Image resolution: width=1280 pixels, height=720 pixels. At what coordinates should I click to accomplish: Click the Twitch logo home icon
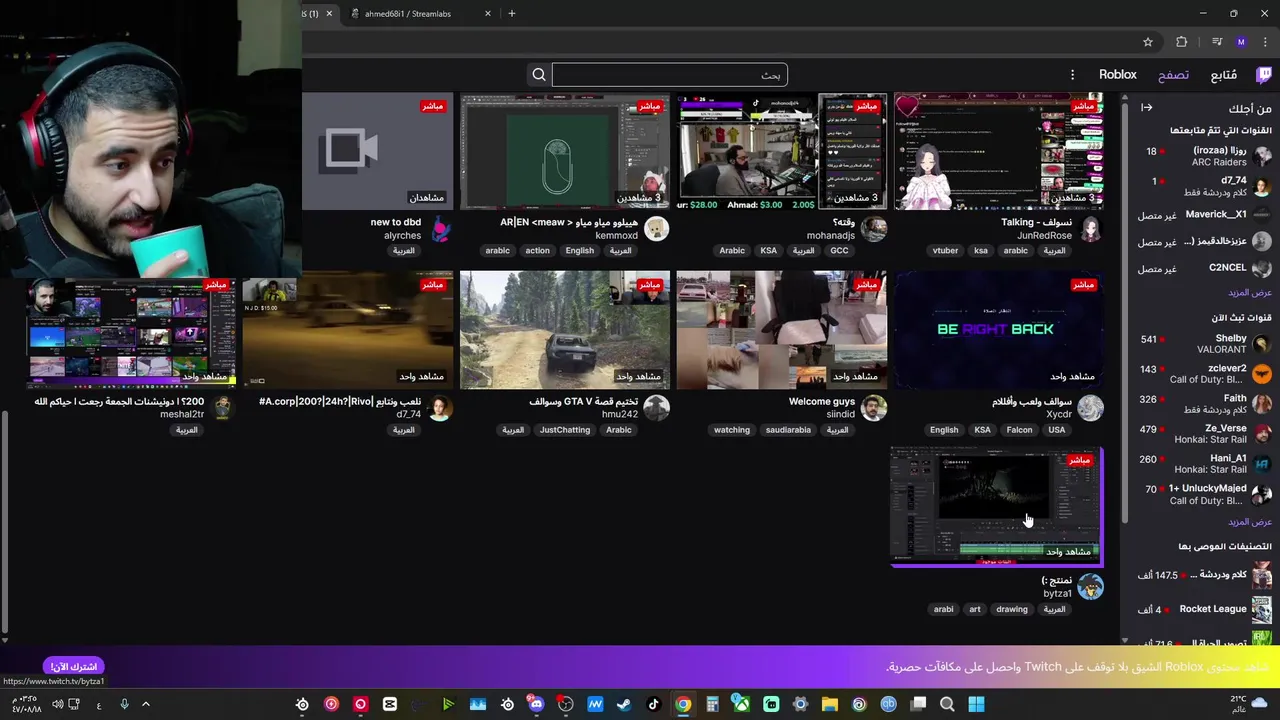coord(1263,75)
